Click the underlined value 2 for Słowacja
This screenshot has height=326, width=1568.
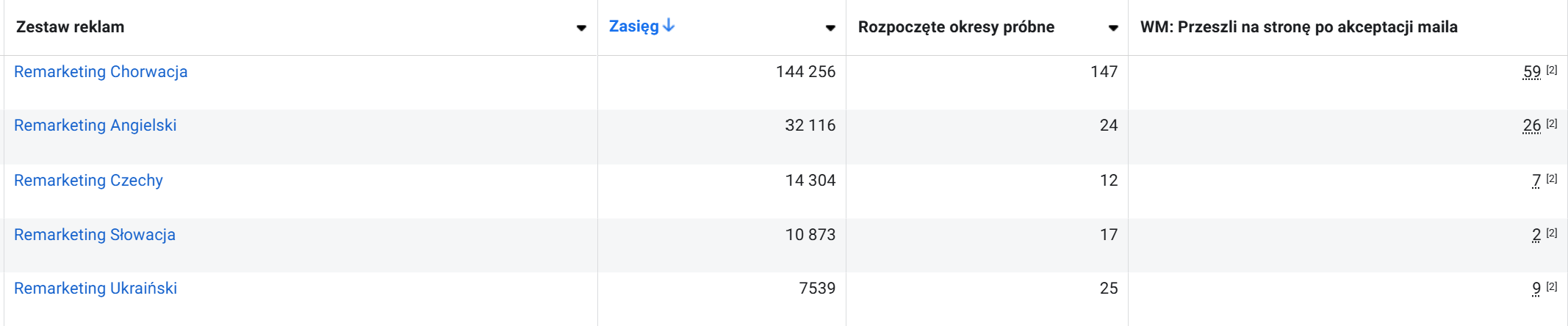1536,235
